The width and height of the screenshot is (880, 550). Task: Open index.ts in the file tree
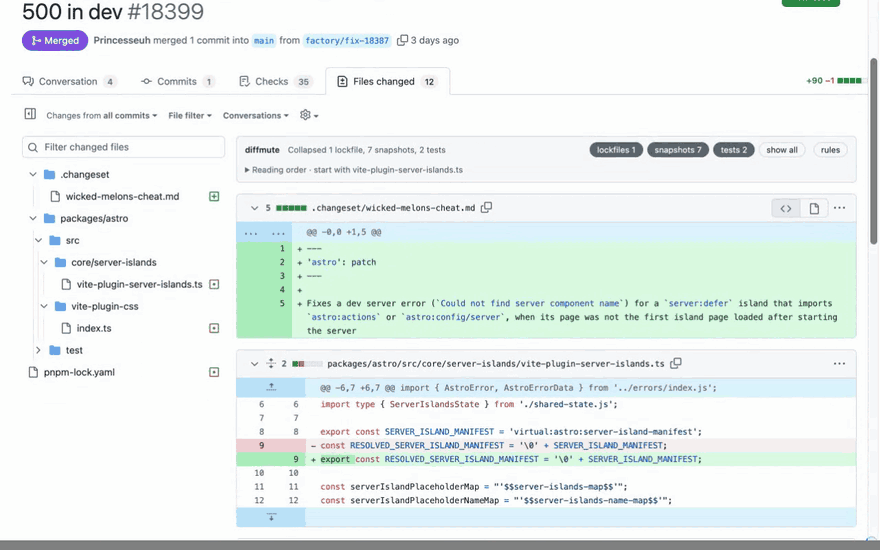94,328
